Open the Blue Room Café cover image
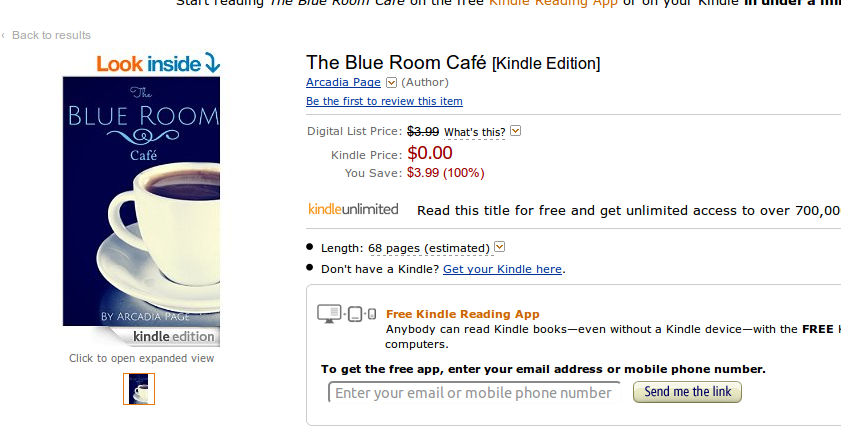 141,200
